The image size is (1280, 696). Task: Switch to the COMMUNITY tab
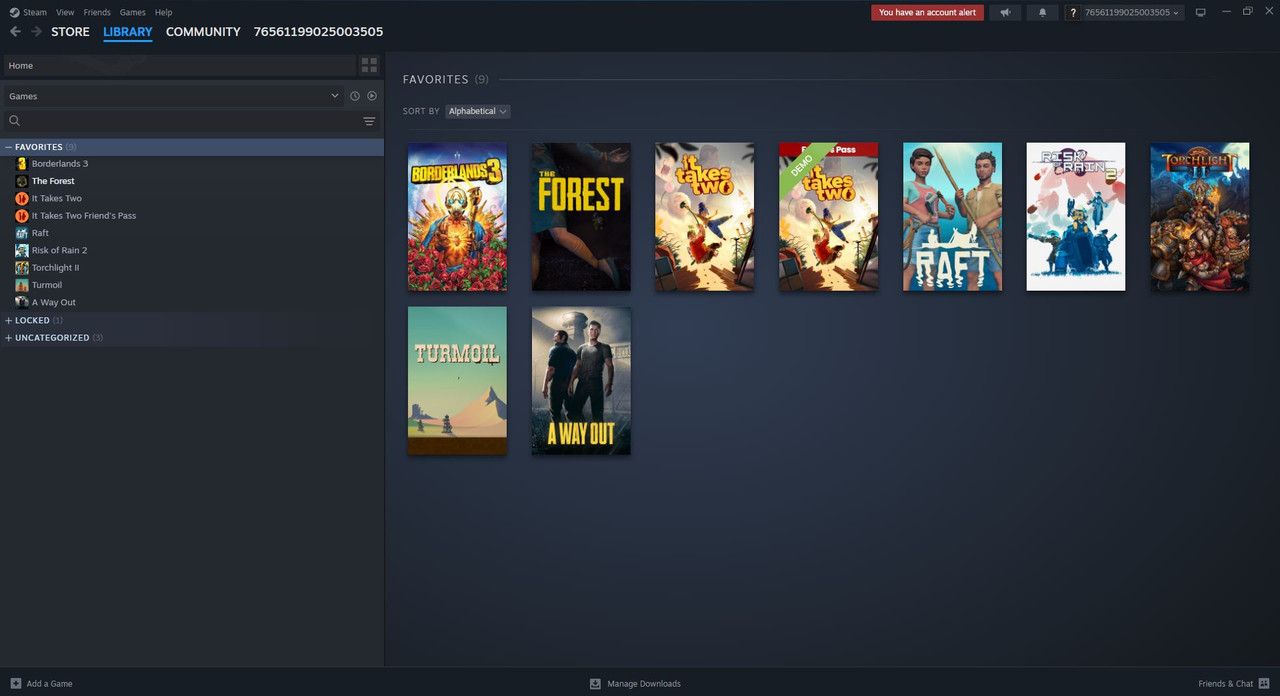(x=203, y=32)
